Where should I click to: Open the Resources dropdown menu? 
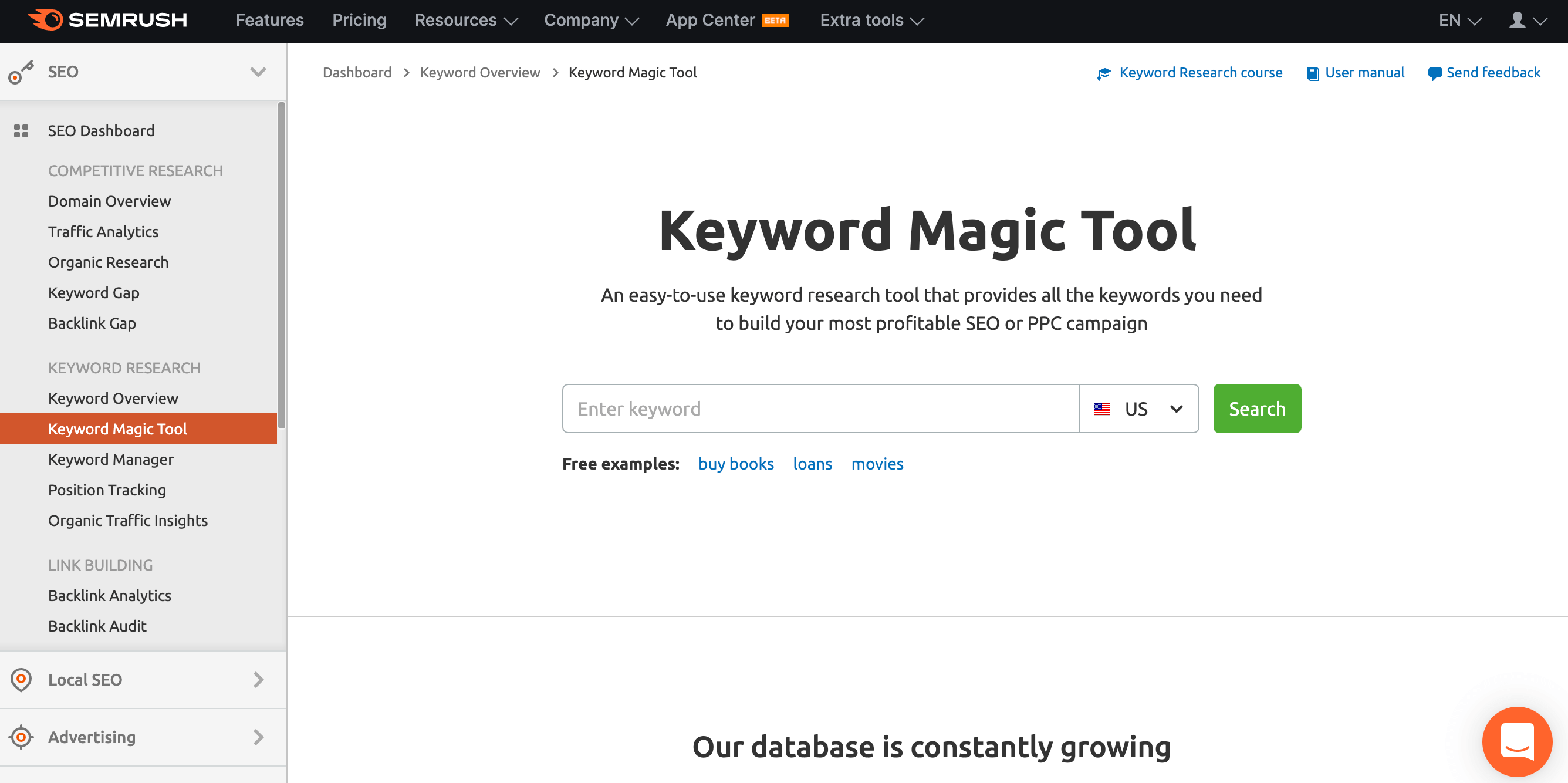tap(467, 20)
